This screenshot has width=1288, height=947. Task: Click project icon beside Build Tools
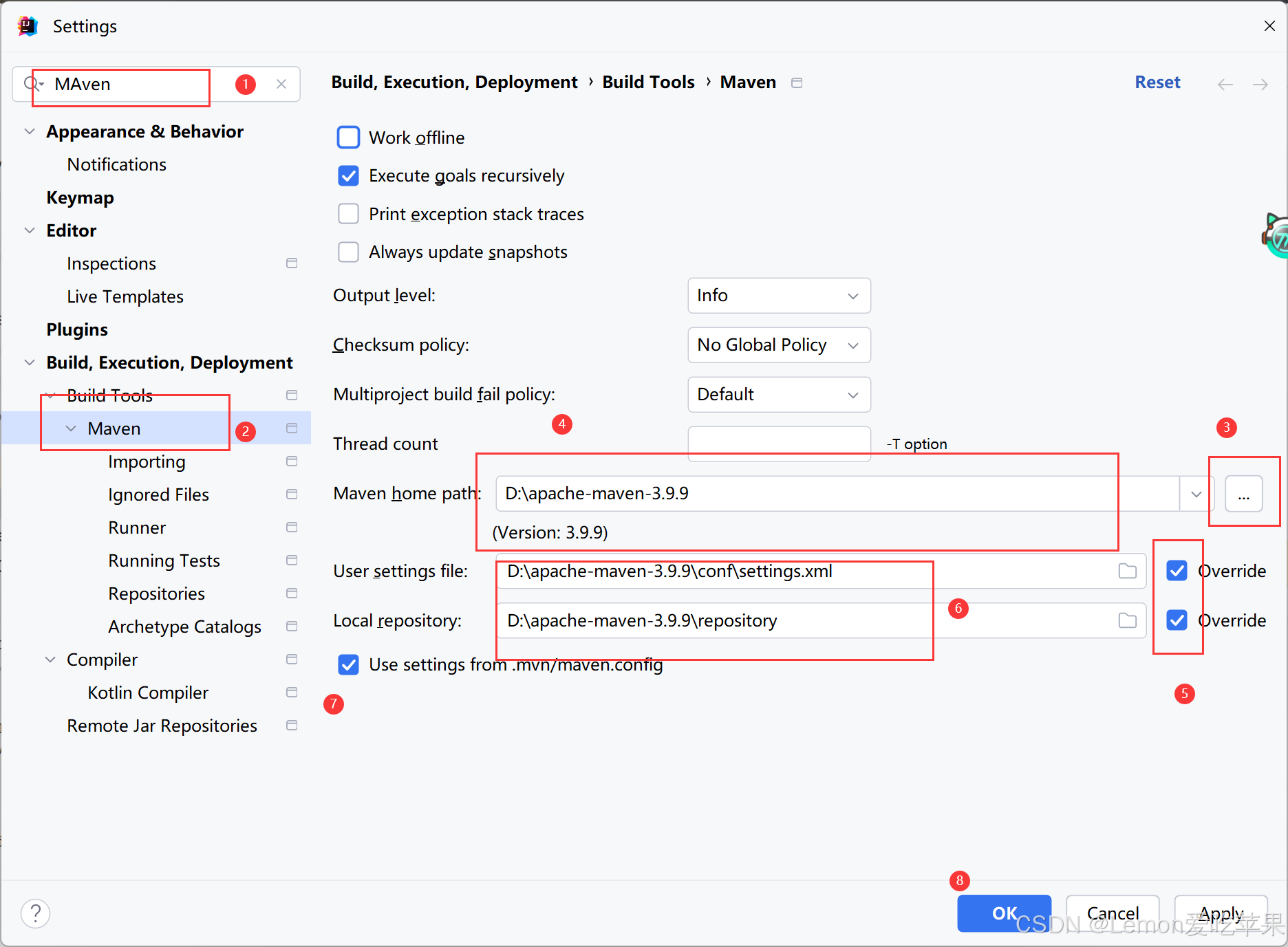(x=292, y=395)
